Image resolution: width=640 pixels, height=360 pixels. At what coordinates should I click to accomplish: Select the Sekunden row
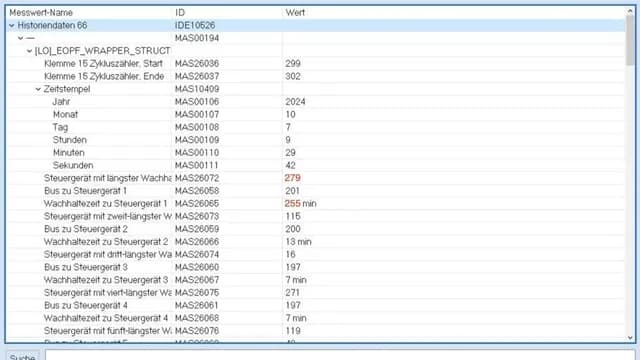[x=316, y=165]
